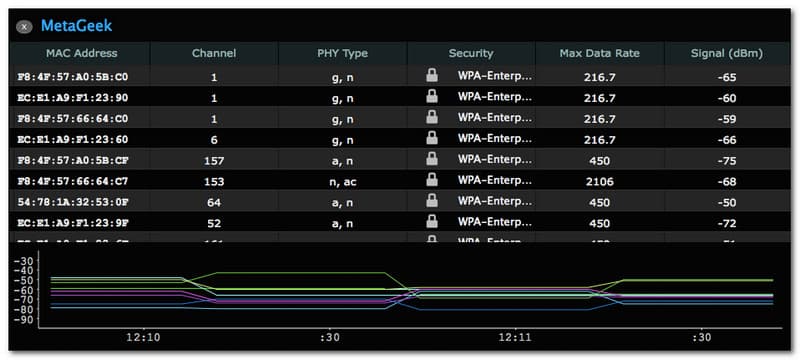800x360 pixels.
Task: Select MAC address F8:4F:57:66:64:C7
Action: pyautogui.click(x=72, y=182)
